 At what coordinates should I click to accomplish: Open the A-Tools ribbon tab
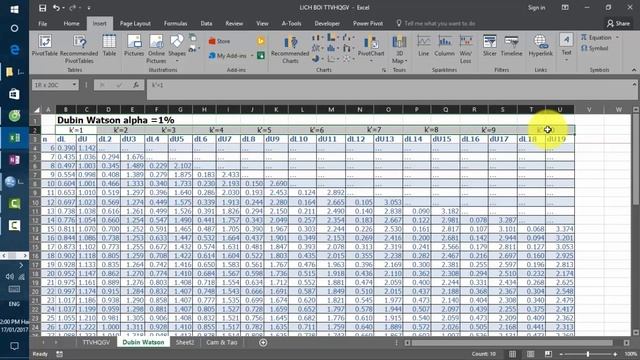(291, 24)
